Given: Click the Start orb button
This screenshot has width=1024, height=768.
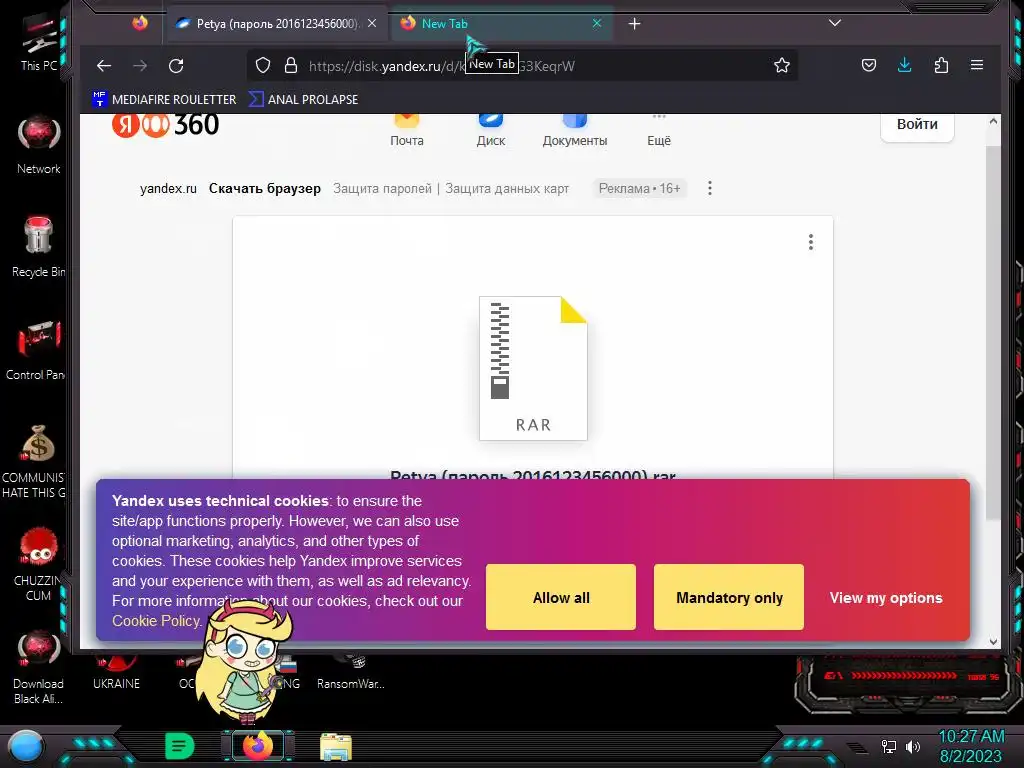Looking at the screenshot, I should pyautogui.click(x=26, y=746).
